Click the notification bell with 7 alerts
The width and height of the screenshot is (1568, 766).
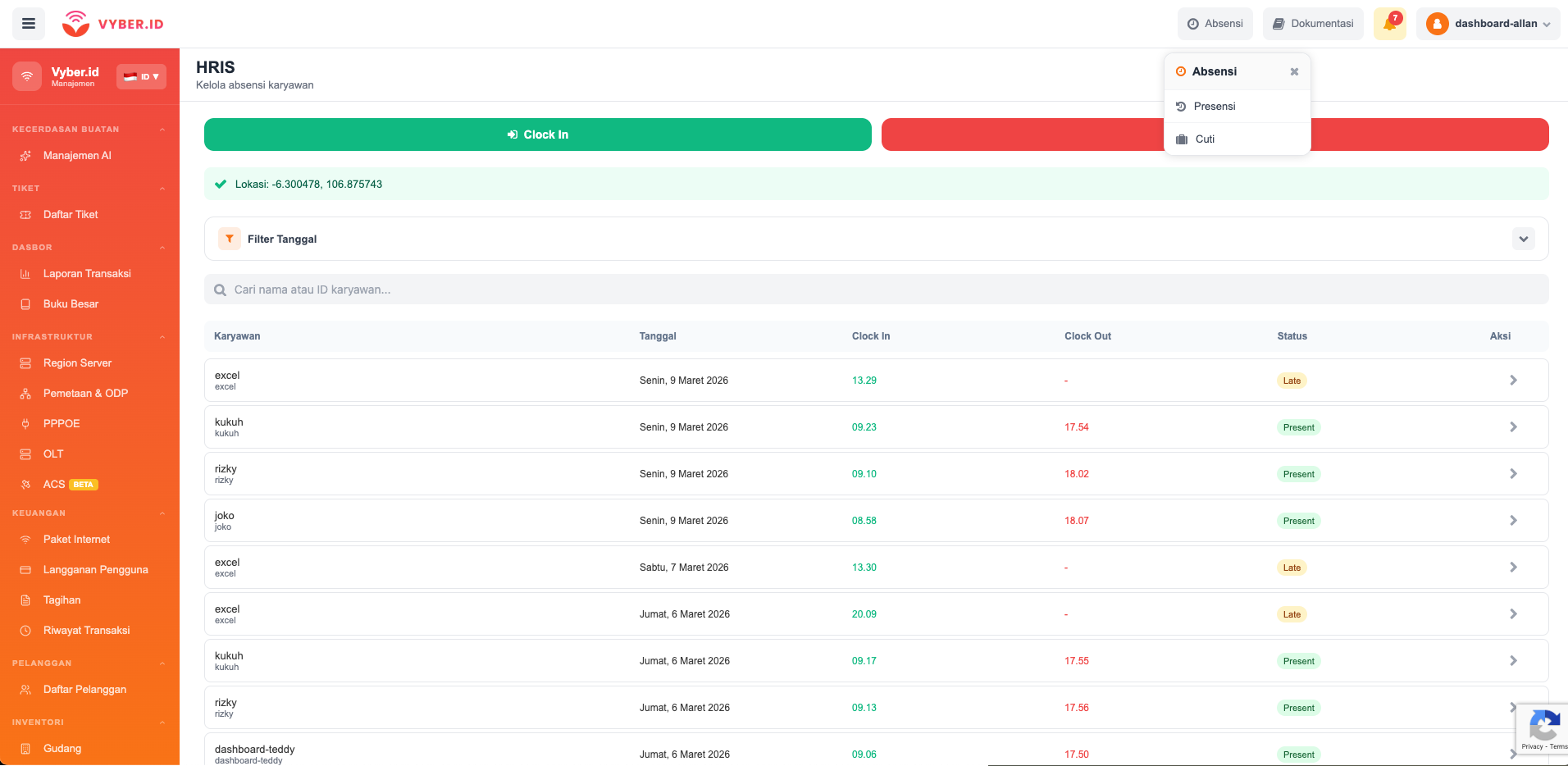(1389, 23)
